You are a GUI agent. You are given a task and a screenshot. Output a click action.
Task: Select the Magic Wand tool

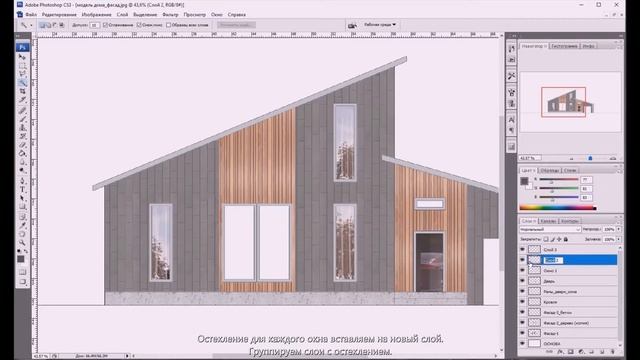point(22,82)
